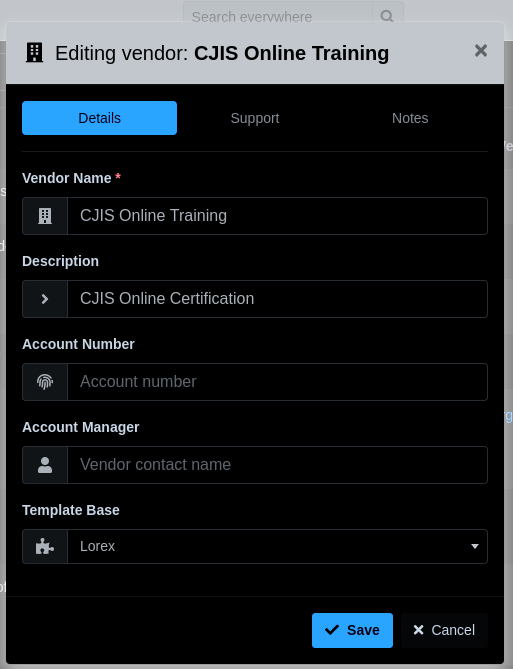Click the puzzle piece icon beside Template Base
The width and height of the screenshot is (513, 669).
45,547
